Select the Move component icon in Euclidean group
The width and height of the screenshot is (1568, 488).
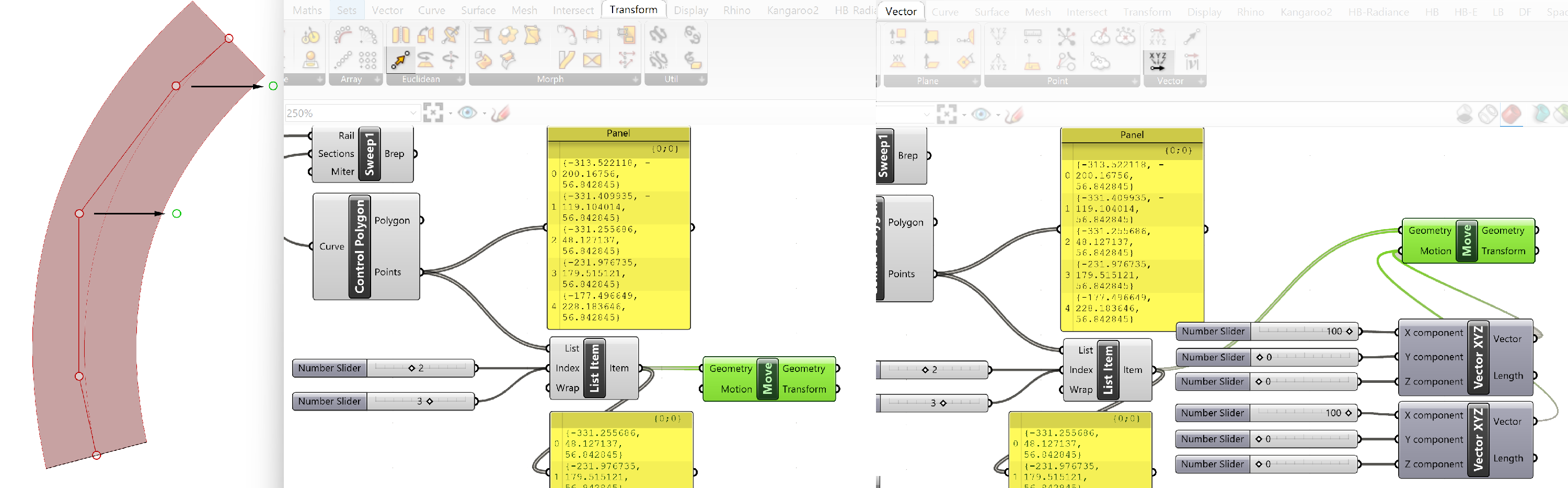click(x=400, y=60)
